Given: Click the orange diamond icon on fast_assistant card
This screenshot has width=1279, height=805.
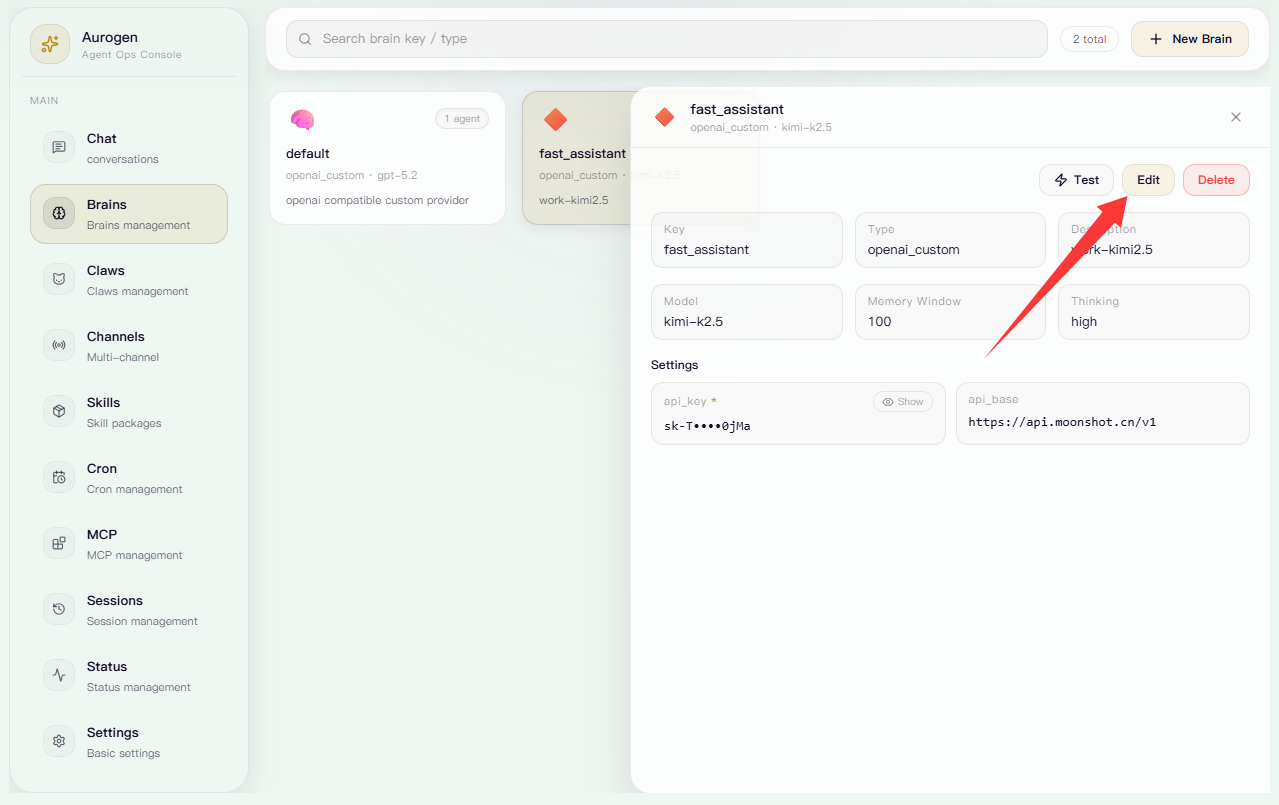Looking at the screenshot, I should pos(555,120).
